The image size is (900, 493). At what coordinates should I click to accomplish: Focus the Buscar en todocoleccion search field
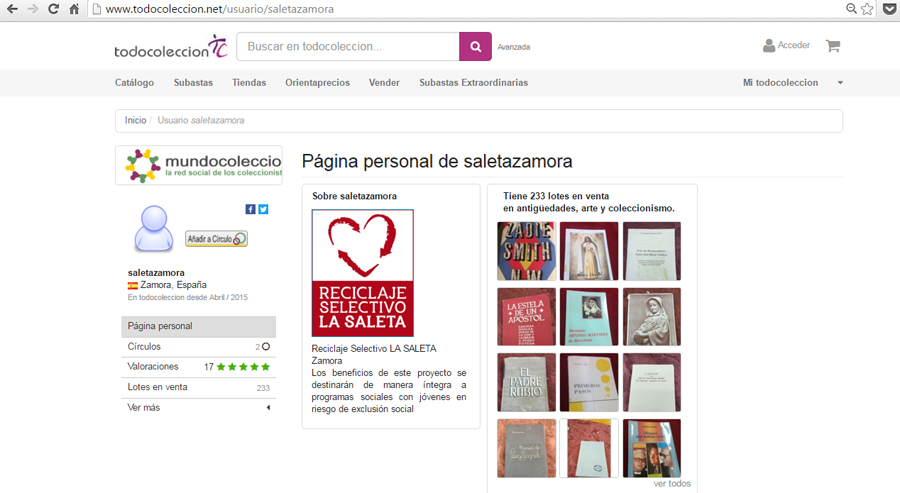pyautogui.click(x=348, y=46)
